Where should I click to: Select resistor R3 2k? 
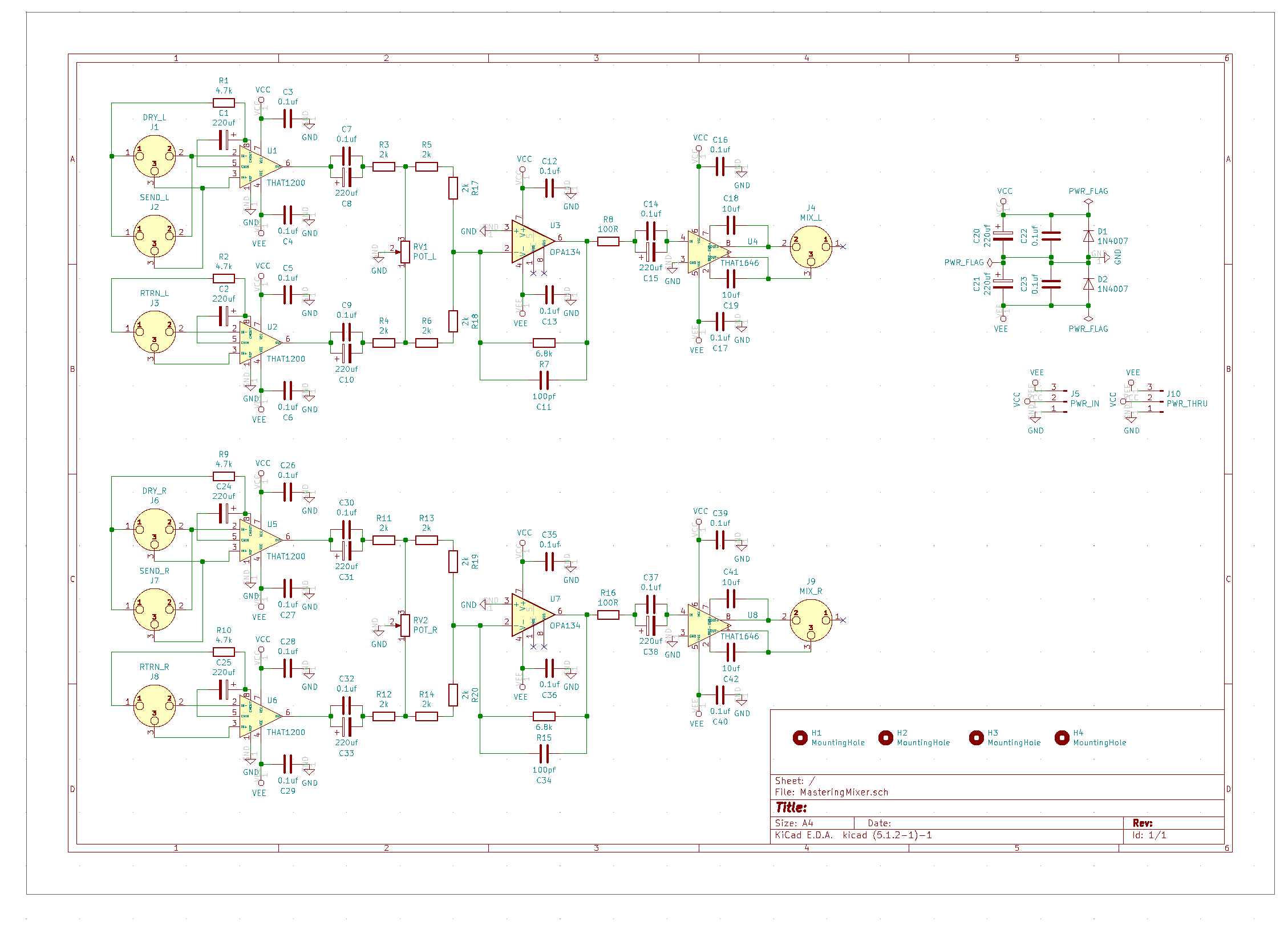click(x=383, y=166)
